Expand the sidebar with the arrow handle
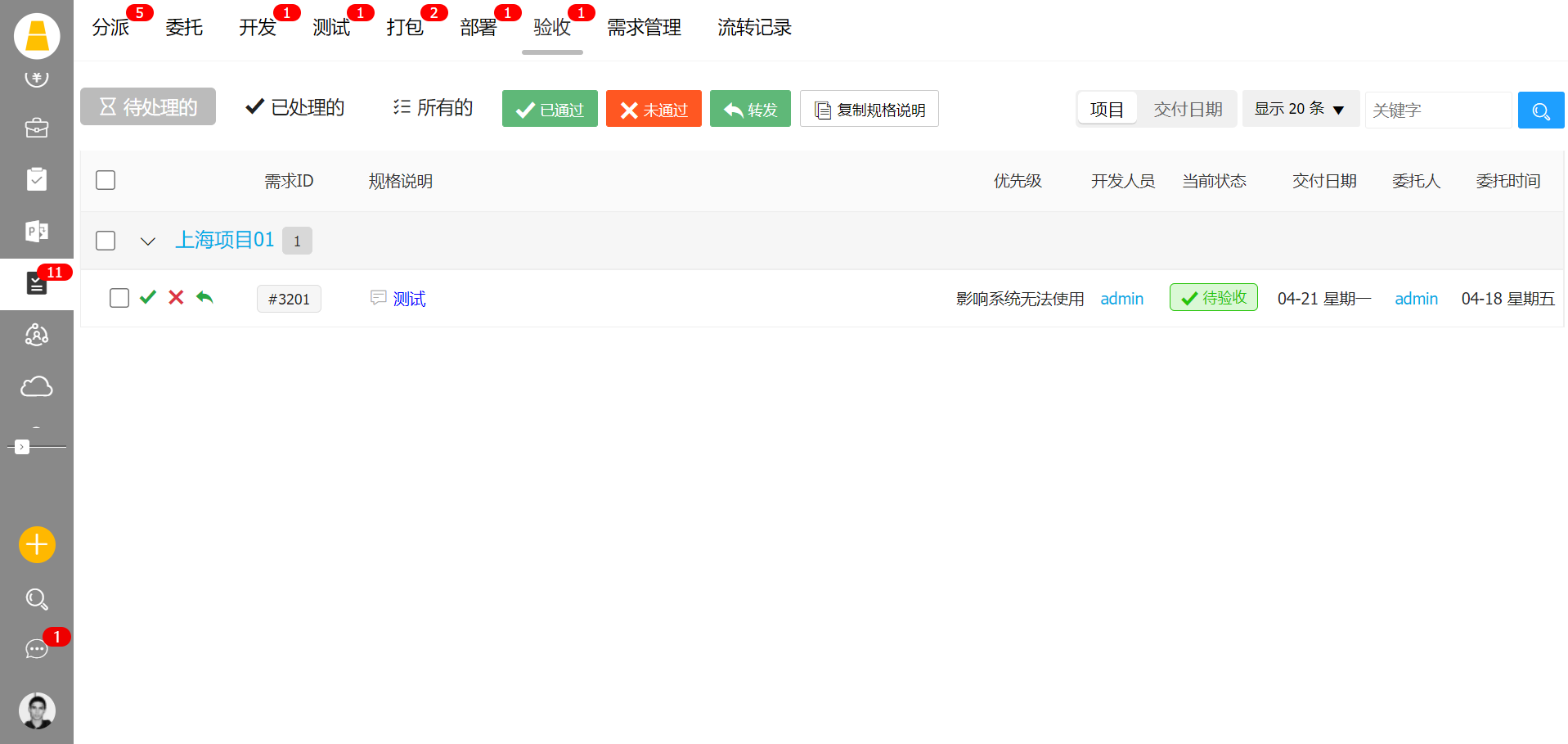This screenshot has width=1568, height=744. tap(22, 447)
